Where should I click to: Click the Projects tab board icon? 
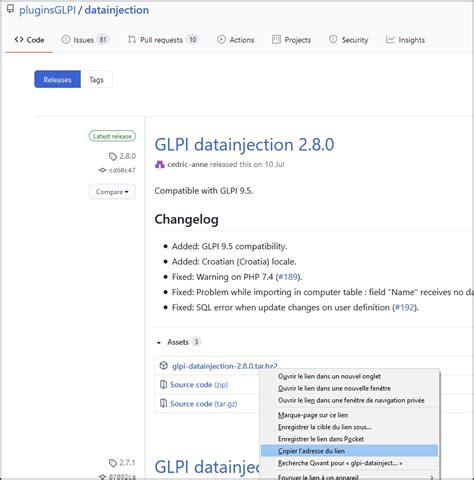click(276, 39)
